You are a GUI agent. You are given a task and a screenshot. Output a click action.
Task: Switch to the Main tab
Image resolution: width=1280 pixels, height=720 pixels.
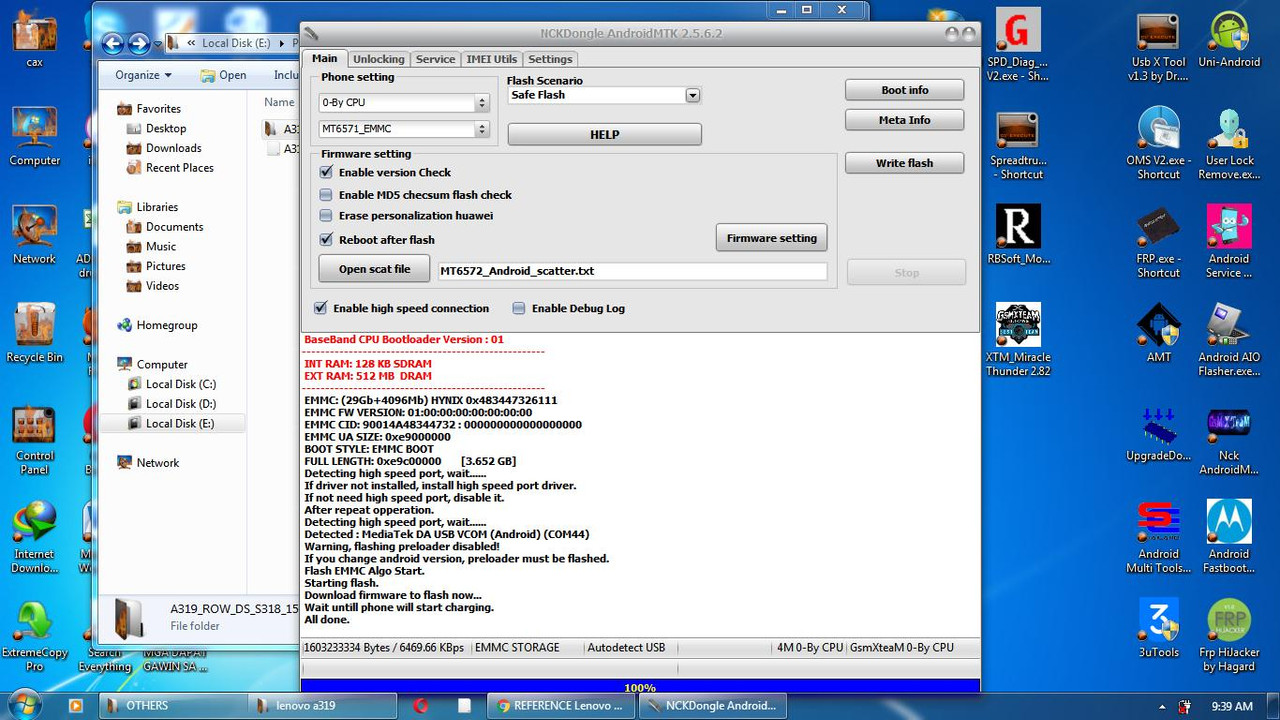(x=324, y=58)
